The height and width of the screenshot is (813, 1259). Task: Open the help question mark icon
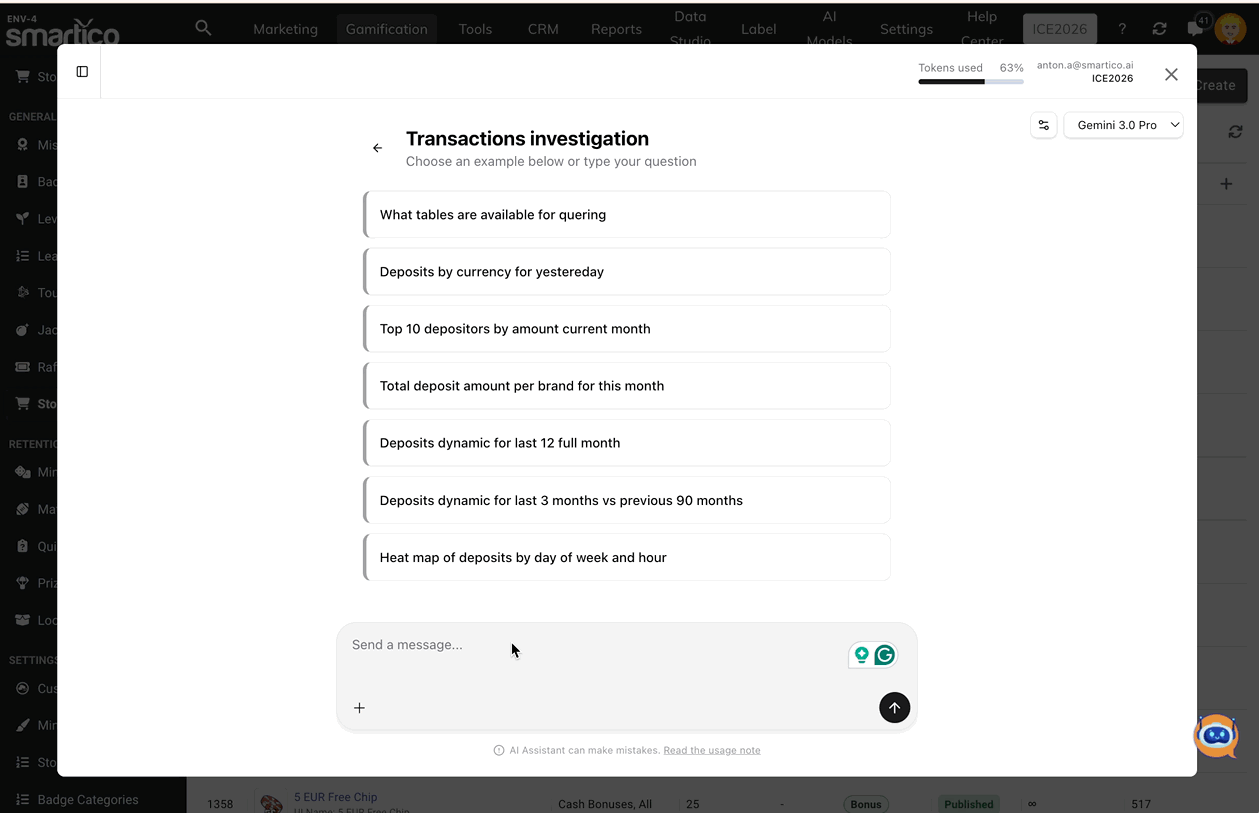(x=1122, y=29)
